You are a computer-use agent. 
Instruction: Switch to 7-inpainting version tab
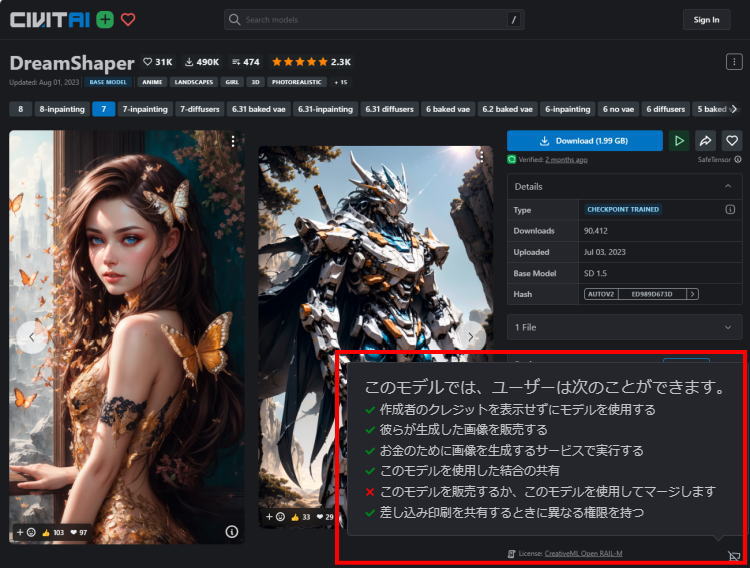click(x=145, y=109)
